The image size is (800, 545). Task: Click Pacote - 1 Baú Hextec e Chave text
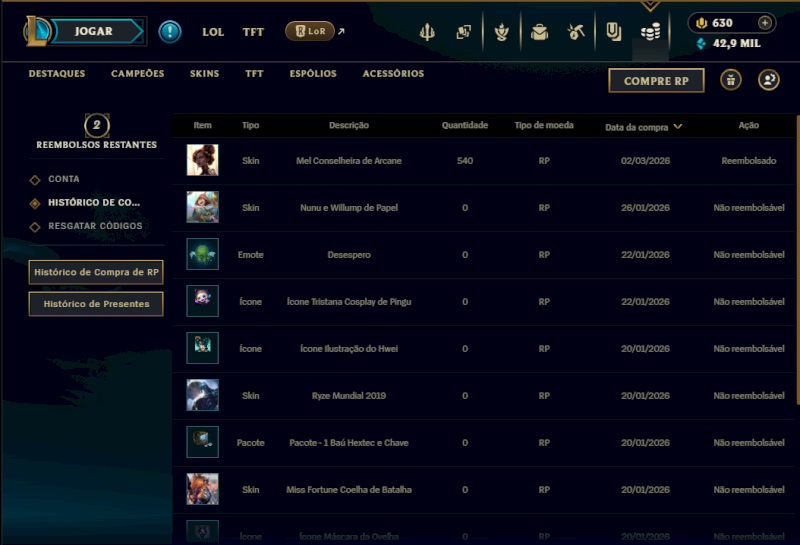tap(348, 442)
